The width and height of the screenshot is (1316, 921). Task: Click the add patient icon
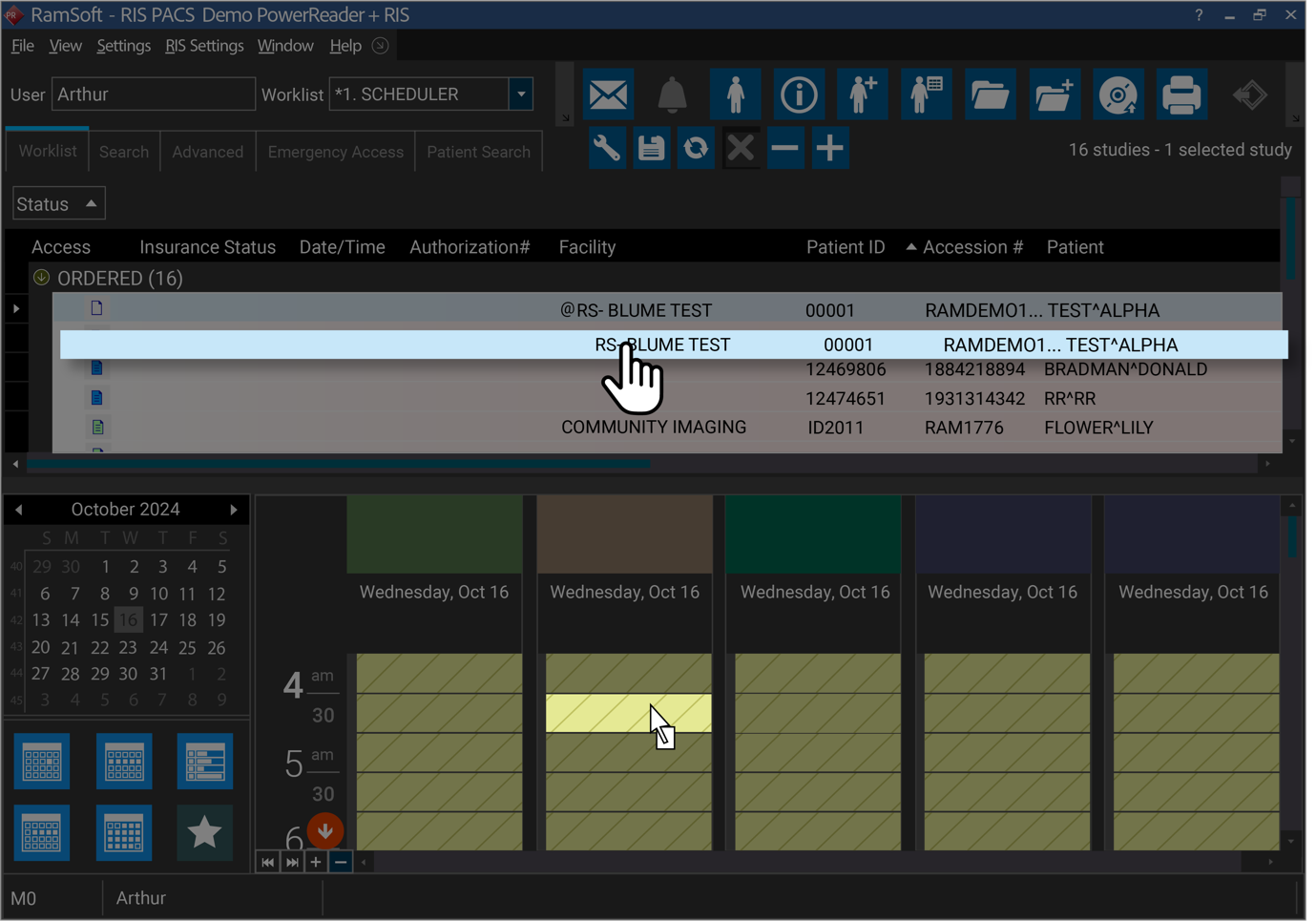pos(863,94)
